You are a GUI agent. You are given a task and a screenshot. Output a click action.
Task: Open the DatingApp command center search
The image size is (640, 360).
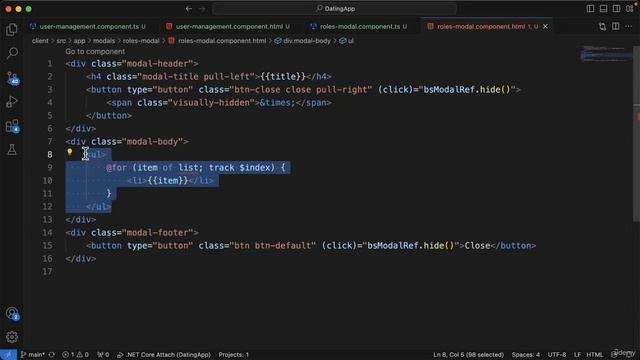point(335,9)
